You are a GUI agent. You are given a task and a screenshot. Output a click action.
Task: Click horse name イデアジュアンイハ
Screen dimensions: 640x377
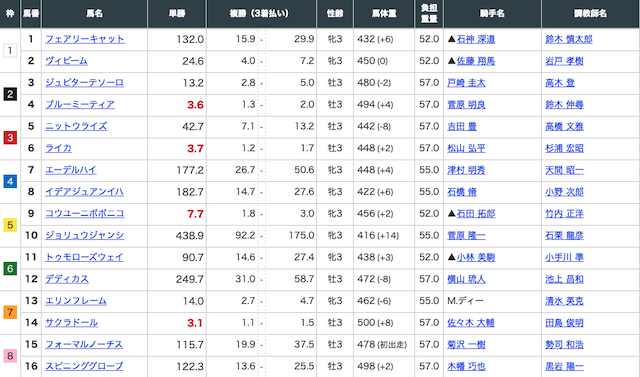pos(84,192)
